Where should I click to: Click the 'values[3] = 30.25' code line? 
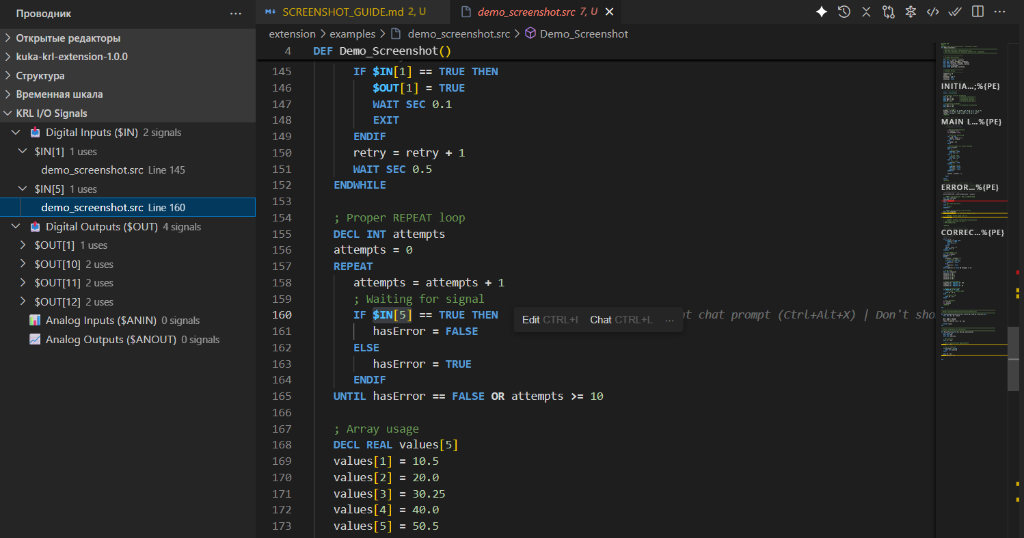[389, 494]
